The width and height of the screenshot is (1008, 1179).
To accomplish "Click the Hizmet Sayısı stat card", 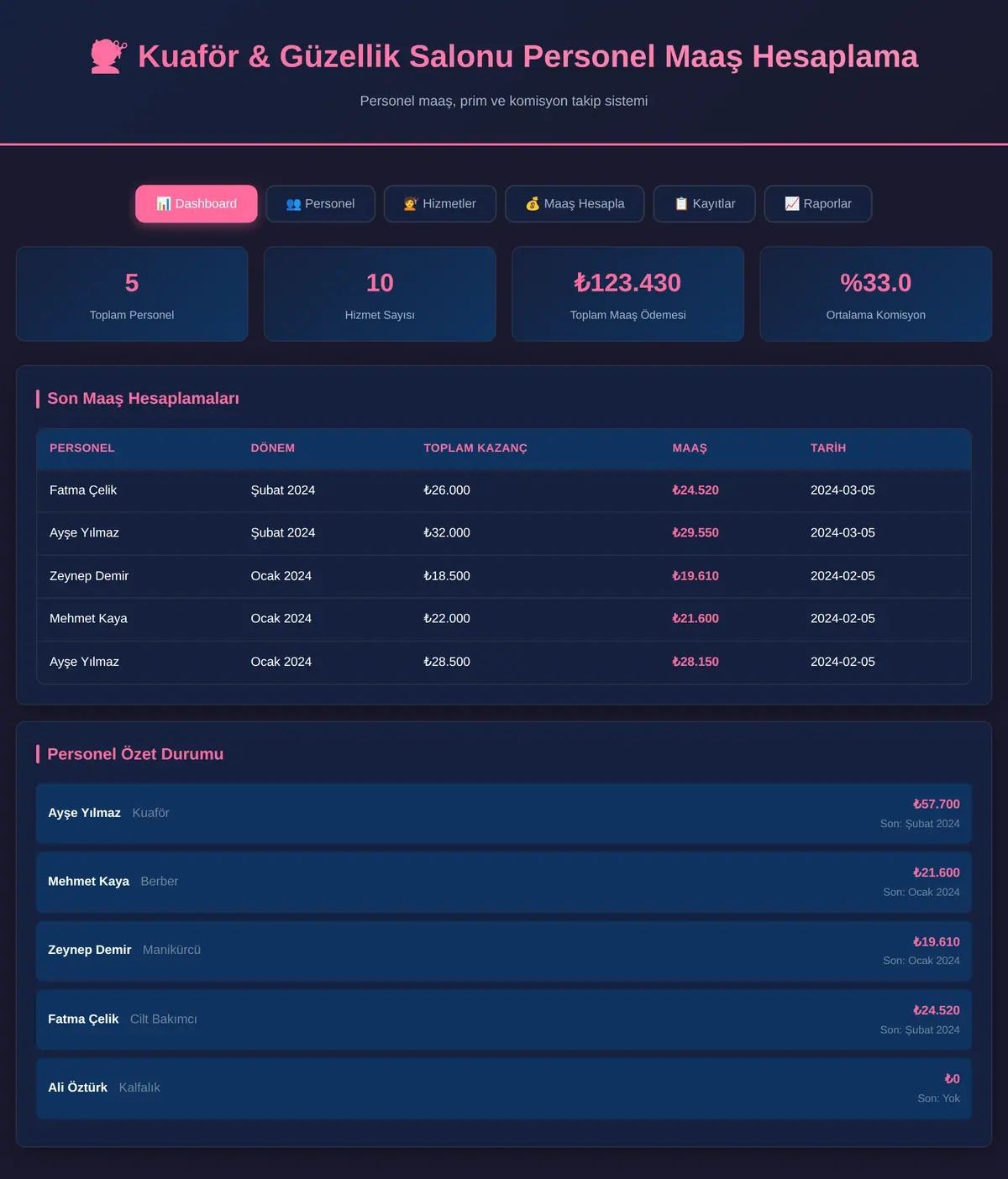I will 380,294.
